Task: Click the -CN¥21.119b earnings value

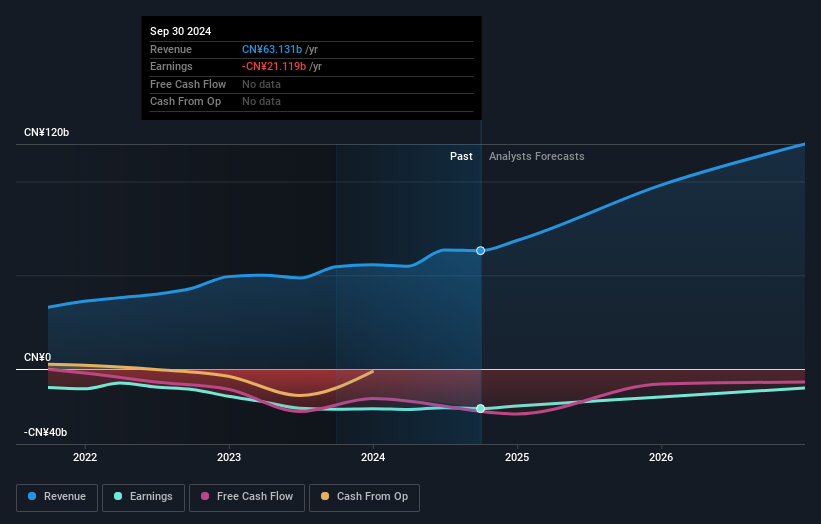Action: pos(274,66)
